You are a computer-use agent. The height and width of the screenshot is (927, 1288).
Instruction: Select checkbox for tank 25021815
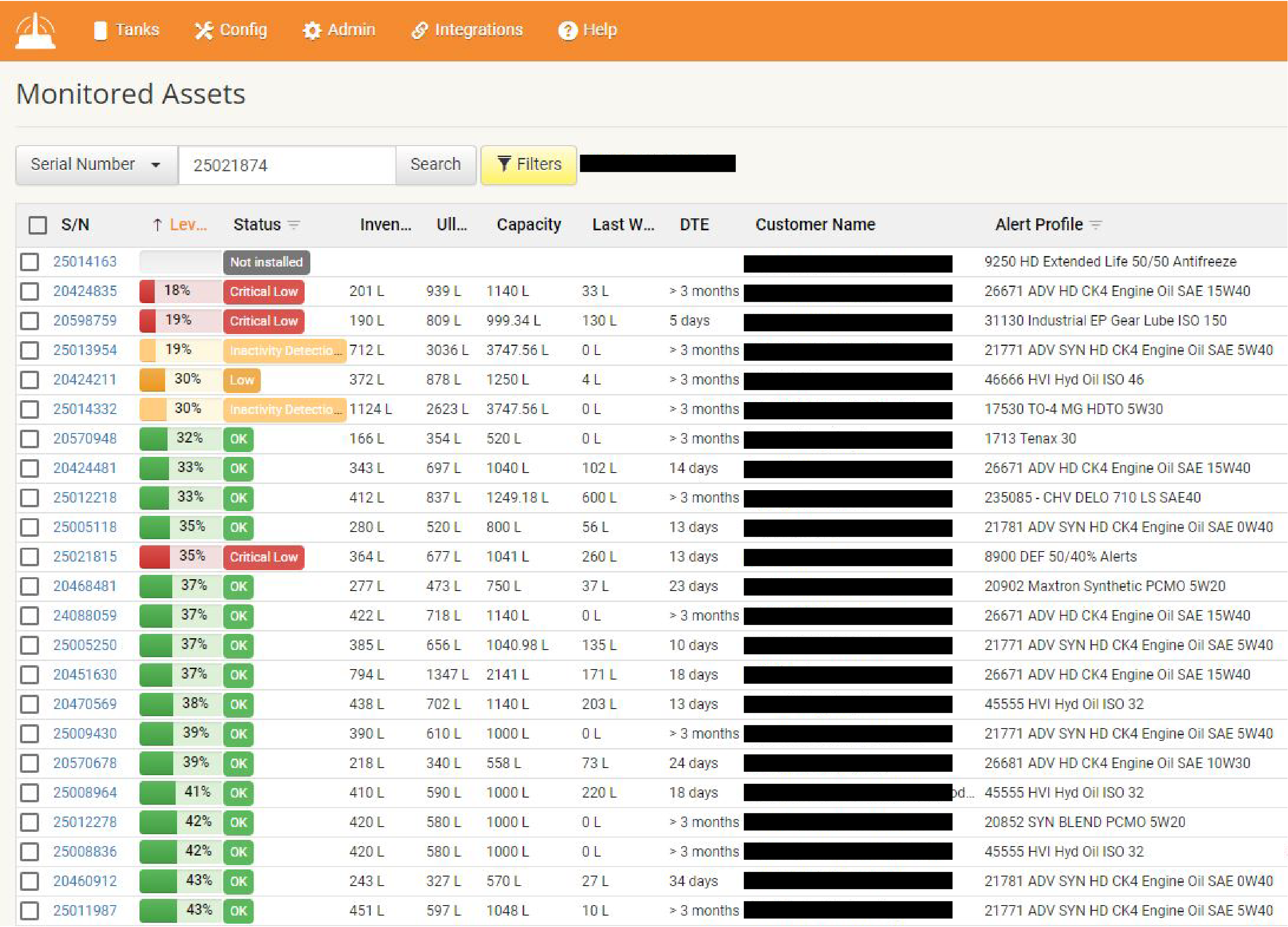[30, 557]
